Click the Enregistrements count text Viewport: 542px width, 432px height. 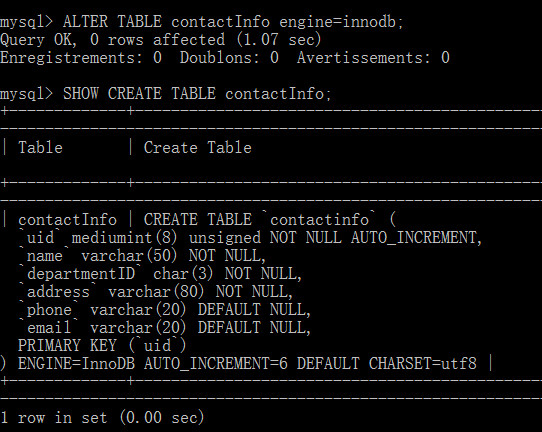coord(81,58)
